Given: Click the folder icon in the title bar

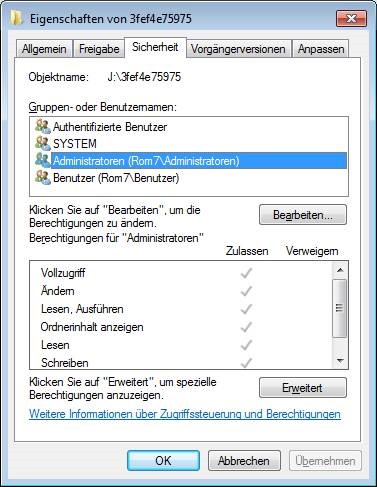Looking at the screenshot, I should (16, 18).
